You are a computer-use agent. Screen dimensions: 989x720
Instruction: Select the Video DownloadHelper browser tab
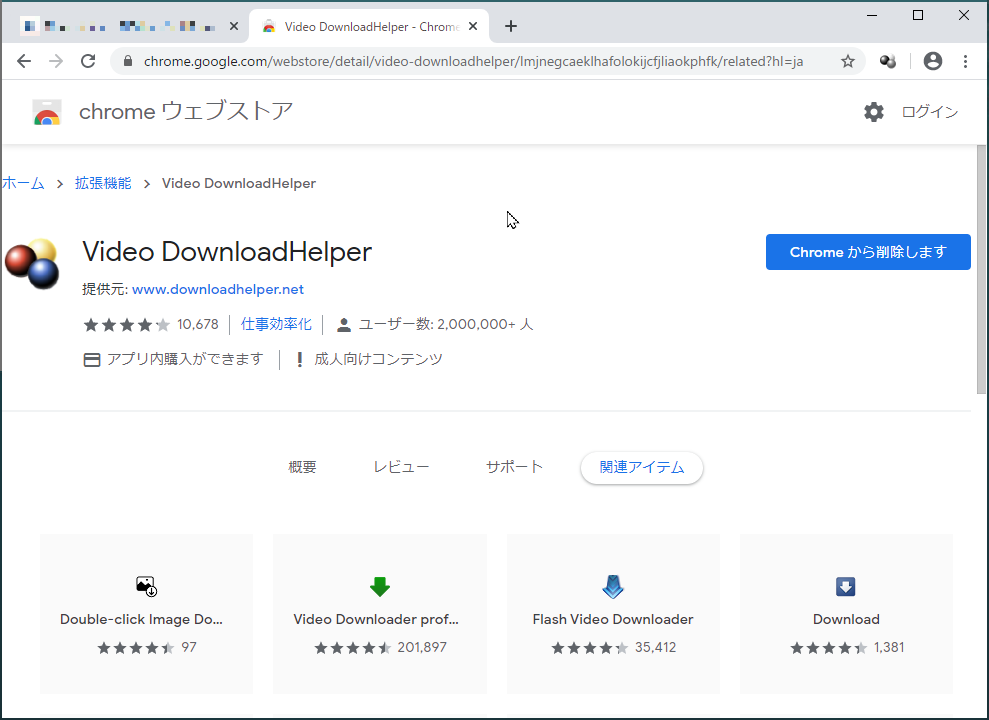[369, 26]
